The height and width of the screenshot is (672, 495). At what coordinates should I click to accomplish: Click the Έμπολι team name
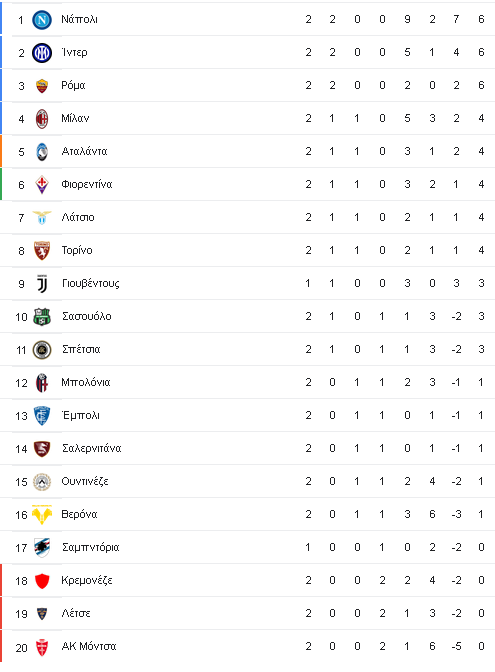(x=81, y=415)
